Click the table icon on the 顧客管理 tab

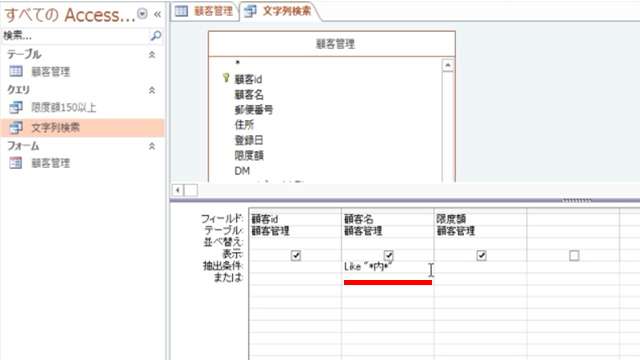coord(181,11)
